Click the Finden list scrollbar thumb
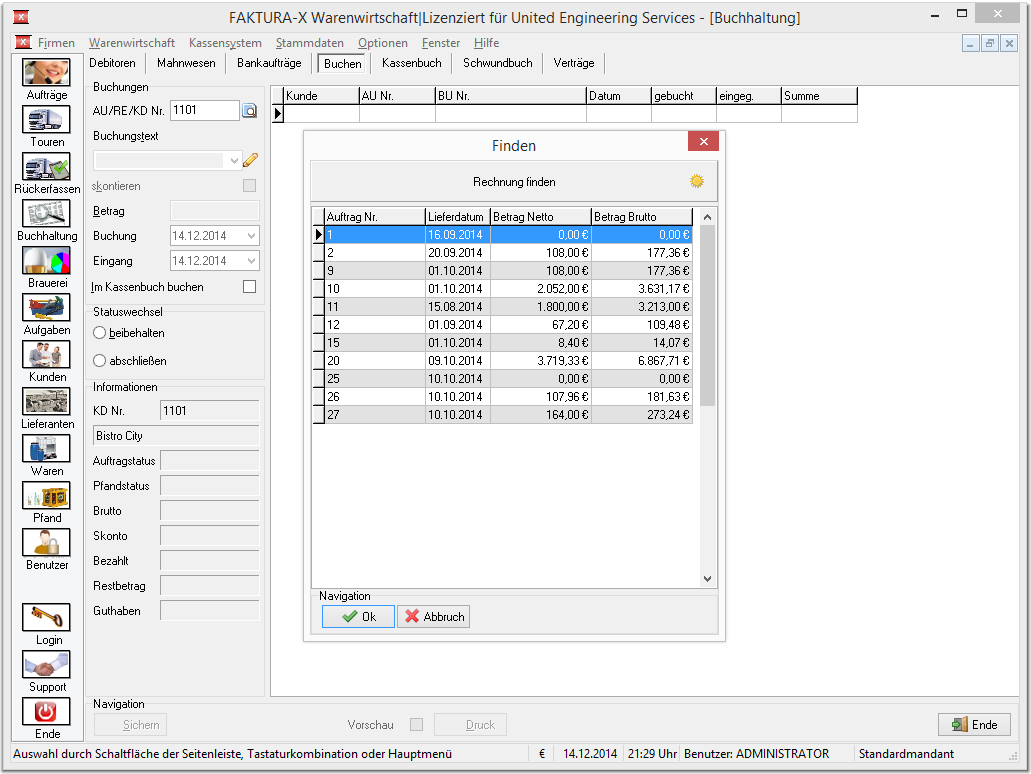This screenshot has width=1031, height=774. (x=707, y=316)
